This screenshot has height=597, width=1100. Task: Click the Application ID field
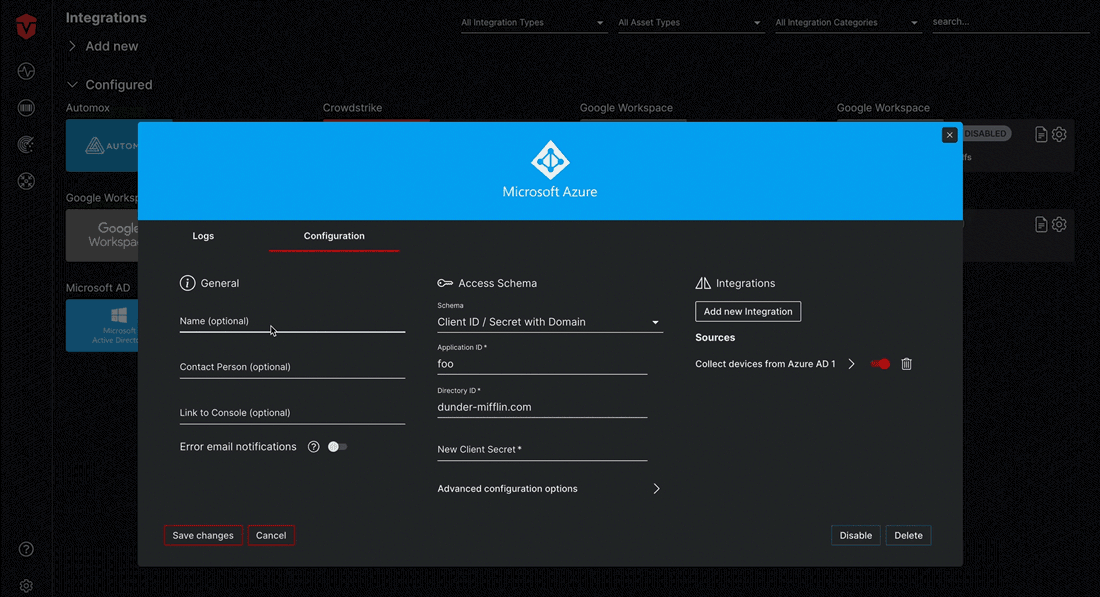coord(542,364)
